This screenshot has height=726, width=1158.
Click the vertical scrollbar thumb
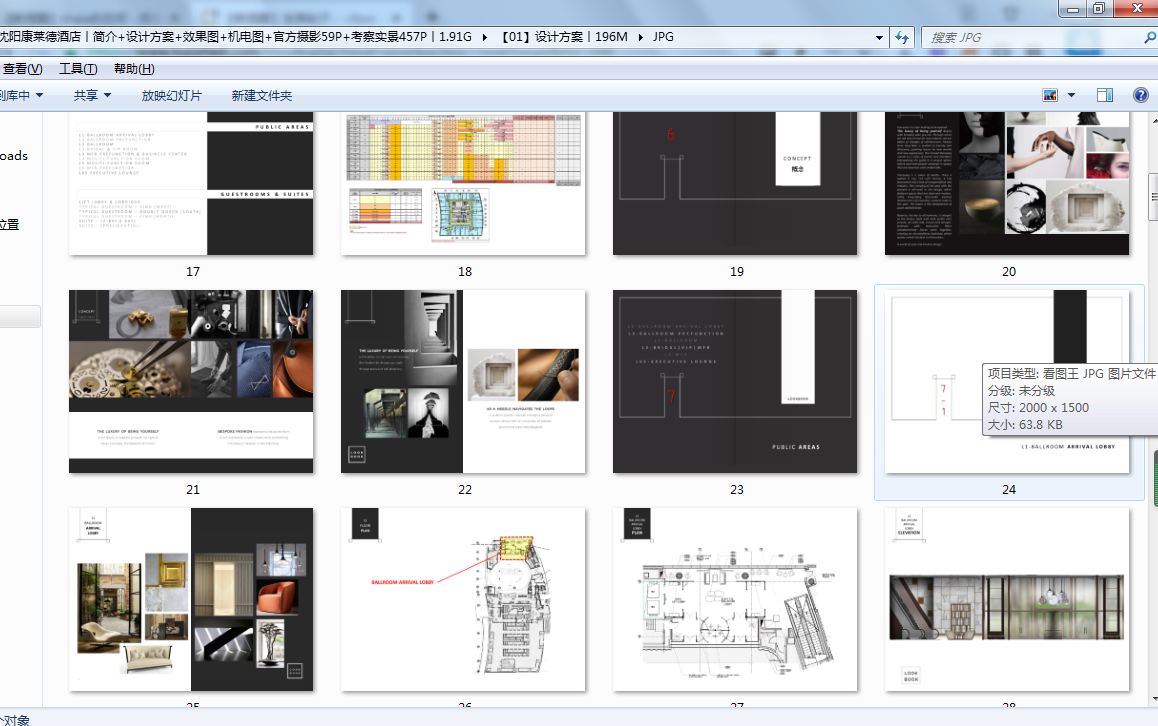tap(1154, 196)
